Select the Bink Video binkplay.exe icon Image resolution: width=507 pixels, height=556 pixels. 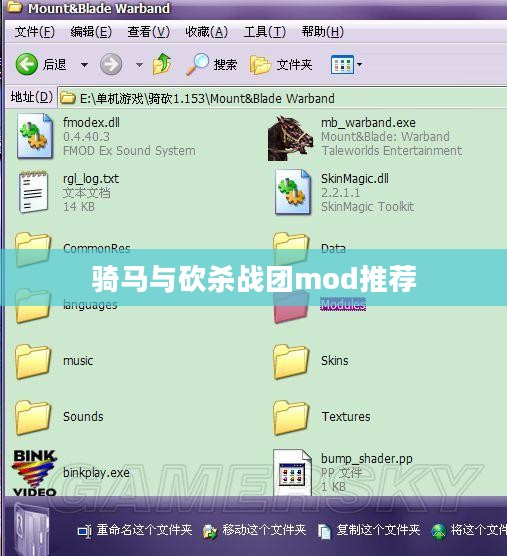tap(34, 473)
